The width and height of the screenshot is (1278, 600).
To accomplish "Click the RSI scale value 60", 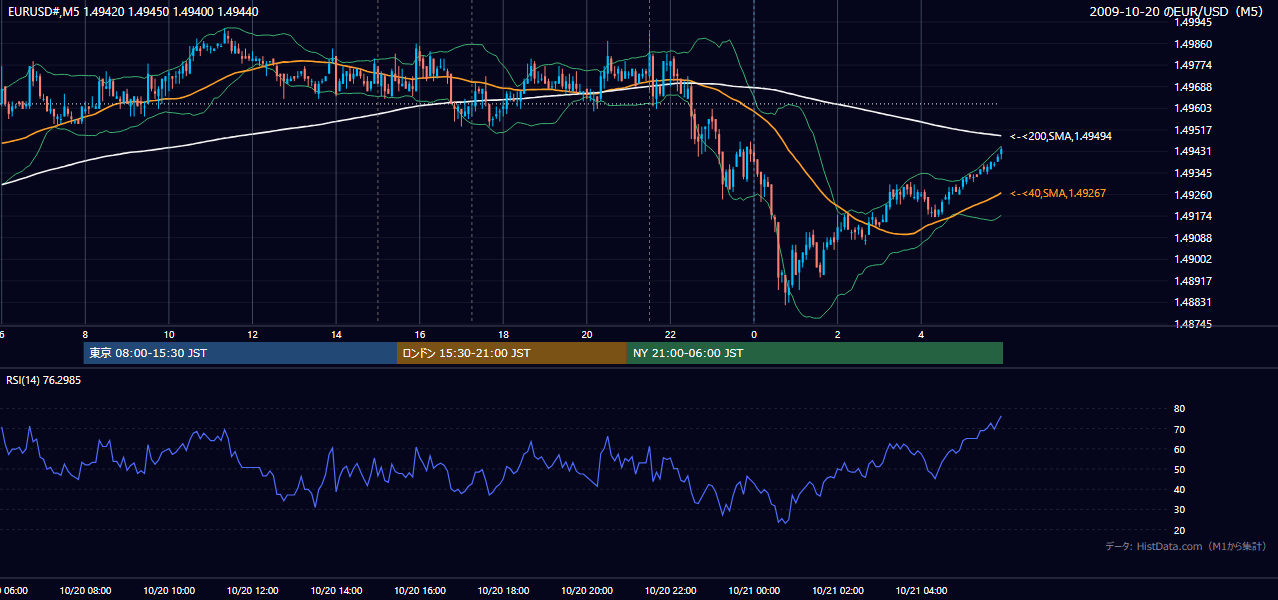I will (1180, 450).
